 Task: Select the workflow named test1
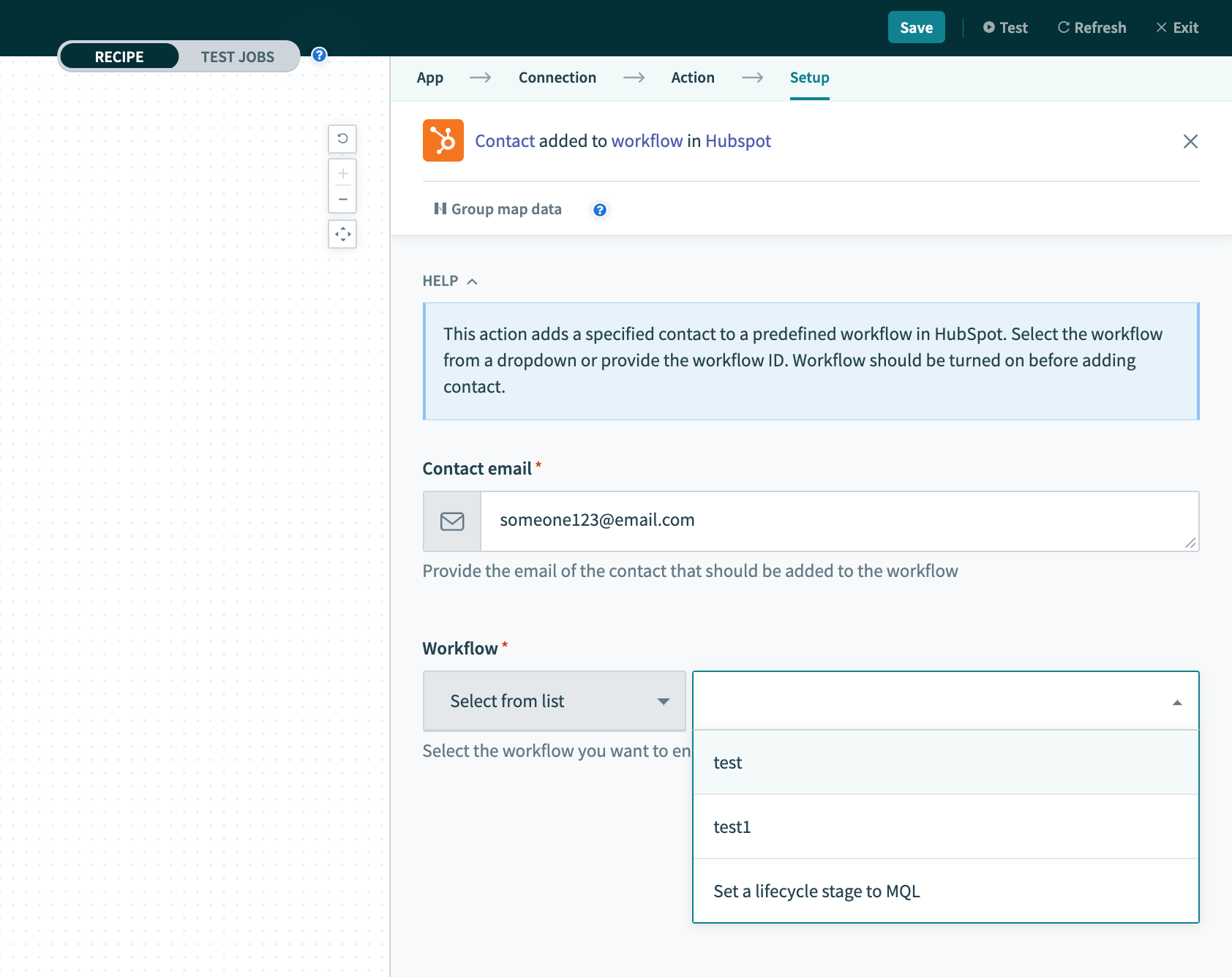732,827
